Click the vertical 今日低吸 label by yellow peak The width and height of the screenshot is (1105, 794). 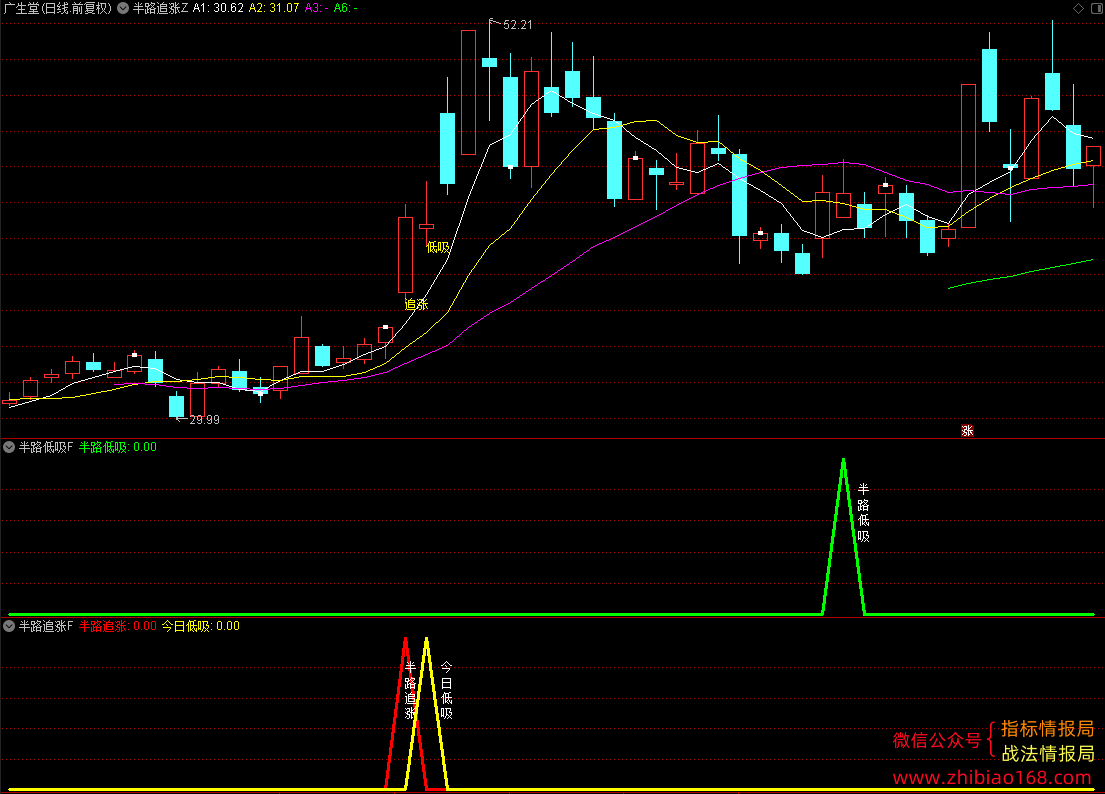point(446,690)
